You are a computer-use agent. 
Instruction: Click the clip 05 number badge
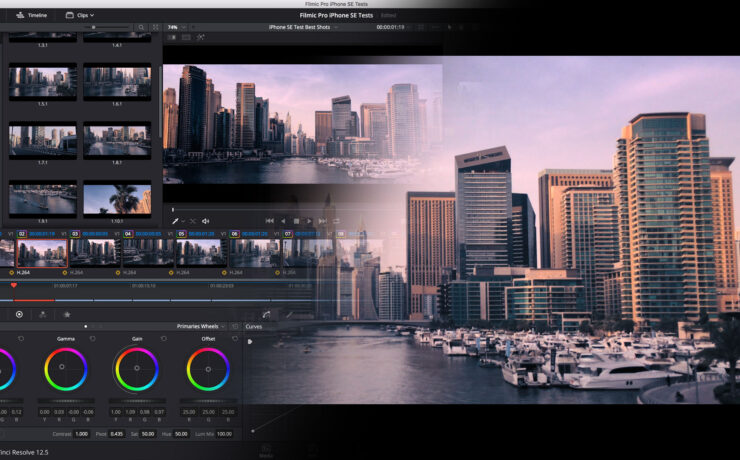[x=181, y=234]
